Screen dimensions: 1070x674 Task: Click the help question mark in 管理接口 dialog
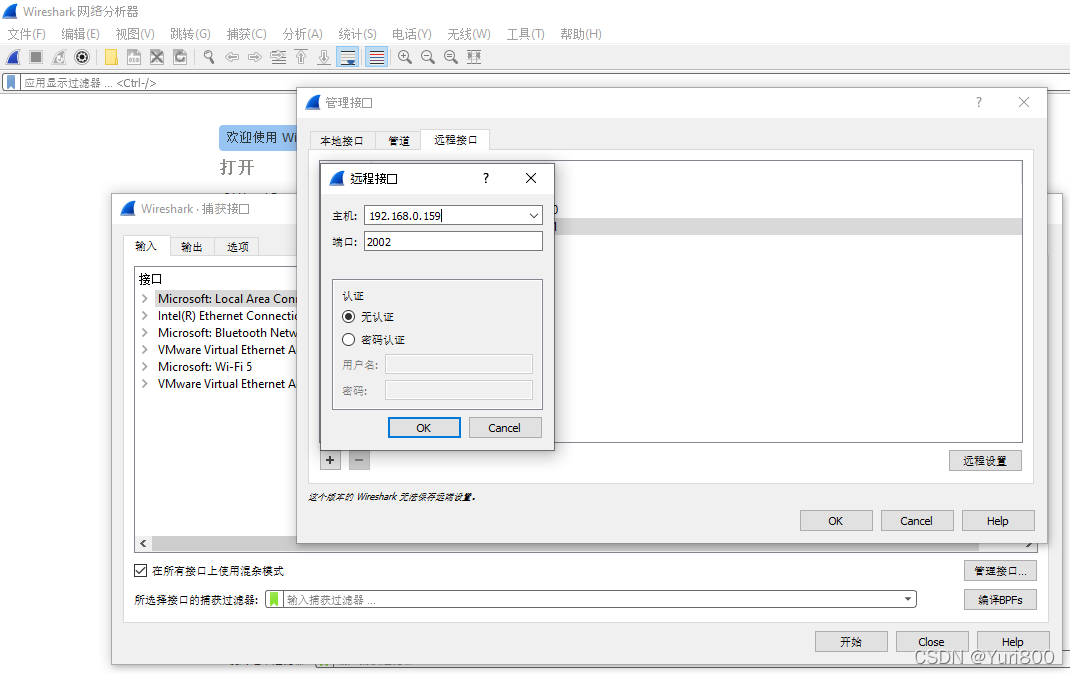pos(979,102)
